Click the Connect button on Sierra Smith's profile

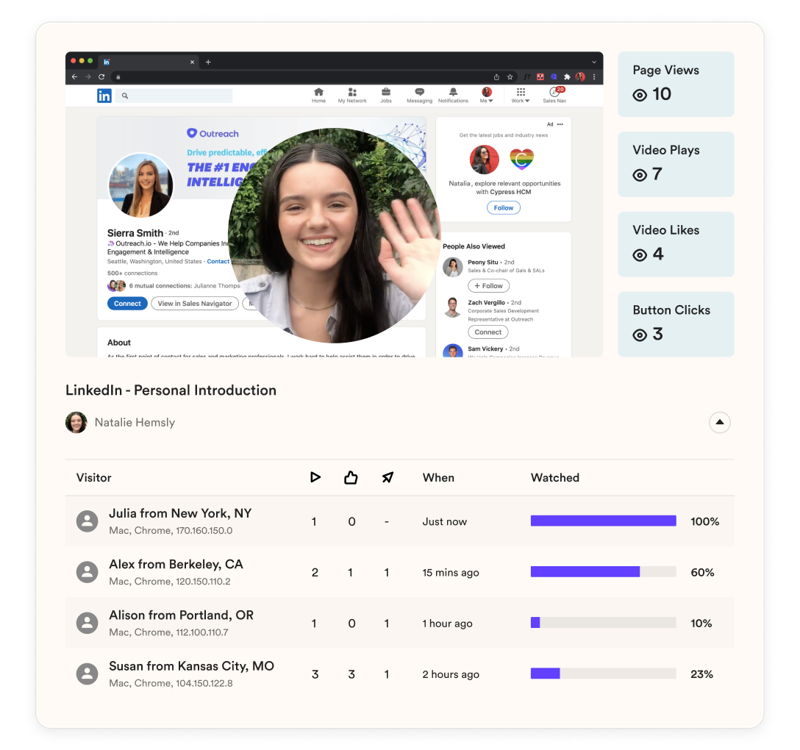coord(127,303)
